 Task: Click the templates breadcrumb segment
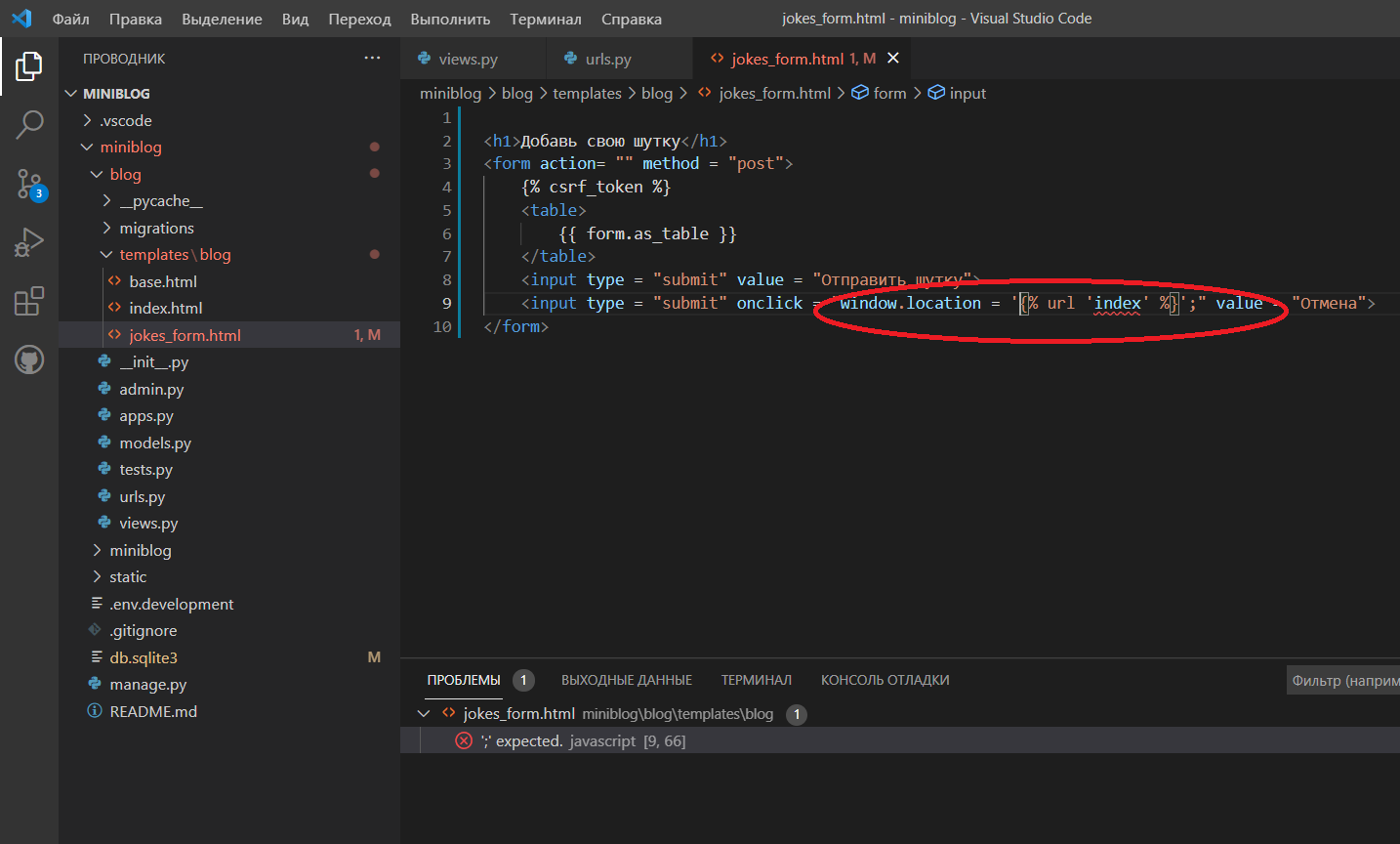[587, 93]
